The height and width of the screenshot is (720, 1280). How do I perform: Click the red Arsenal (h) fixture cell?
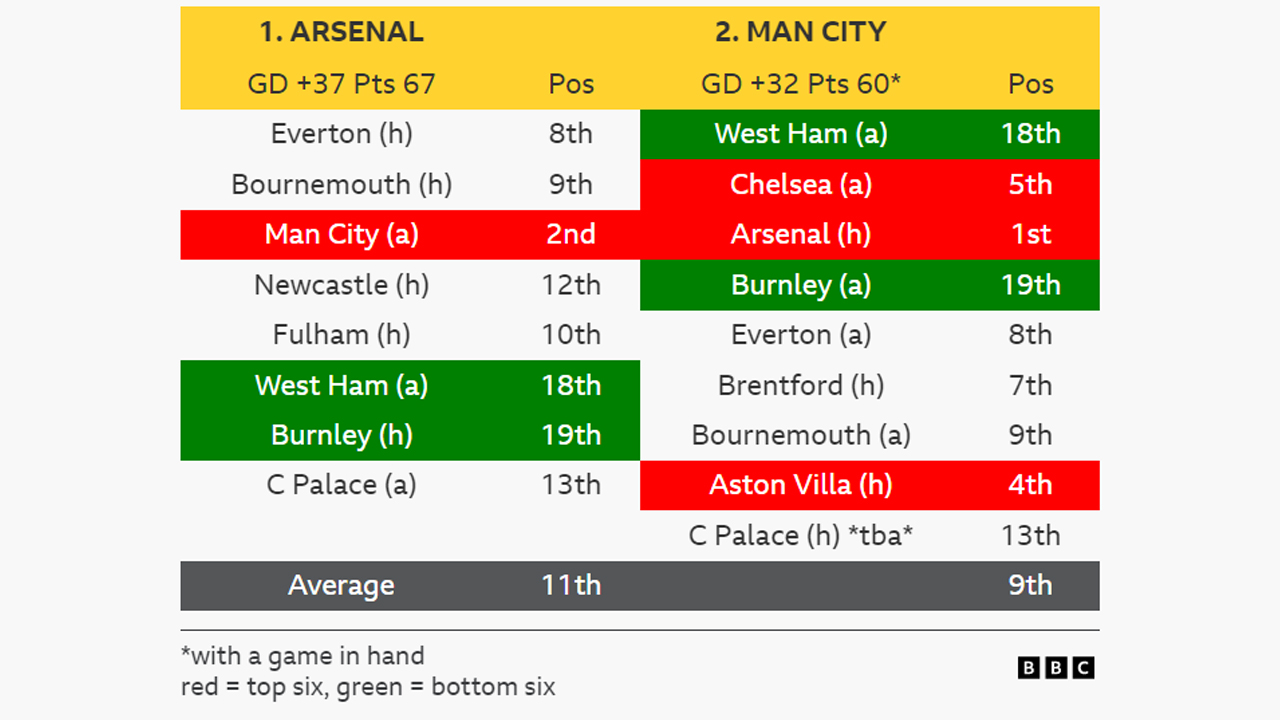[800, 235]
